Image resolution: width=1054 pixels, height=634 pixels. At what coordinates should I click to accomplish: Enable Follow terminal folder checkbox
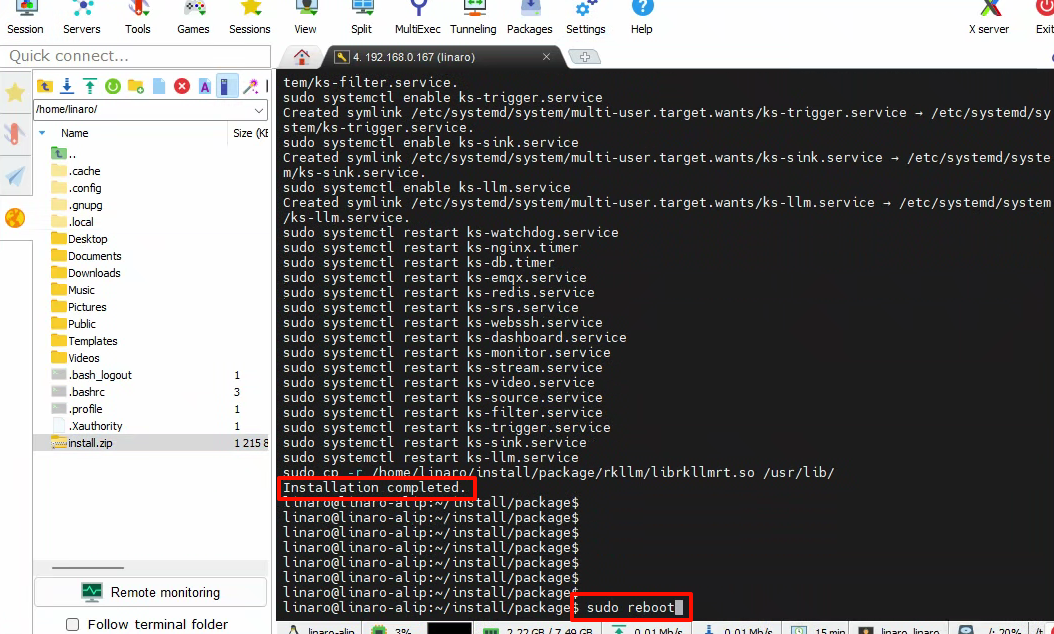(73, 625)
